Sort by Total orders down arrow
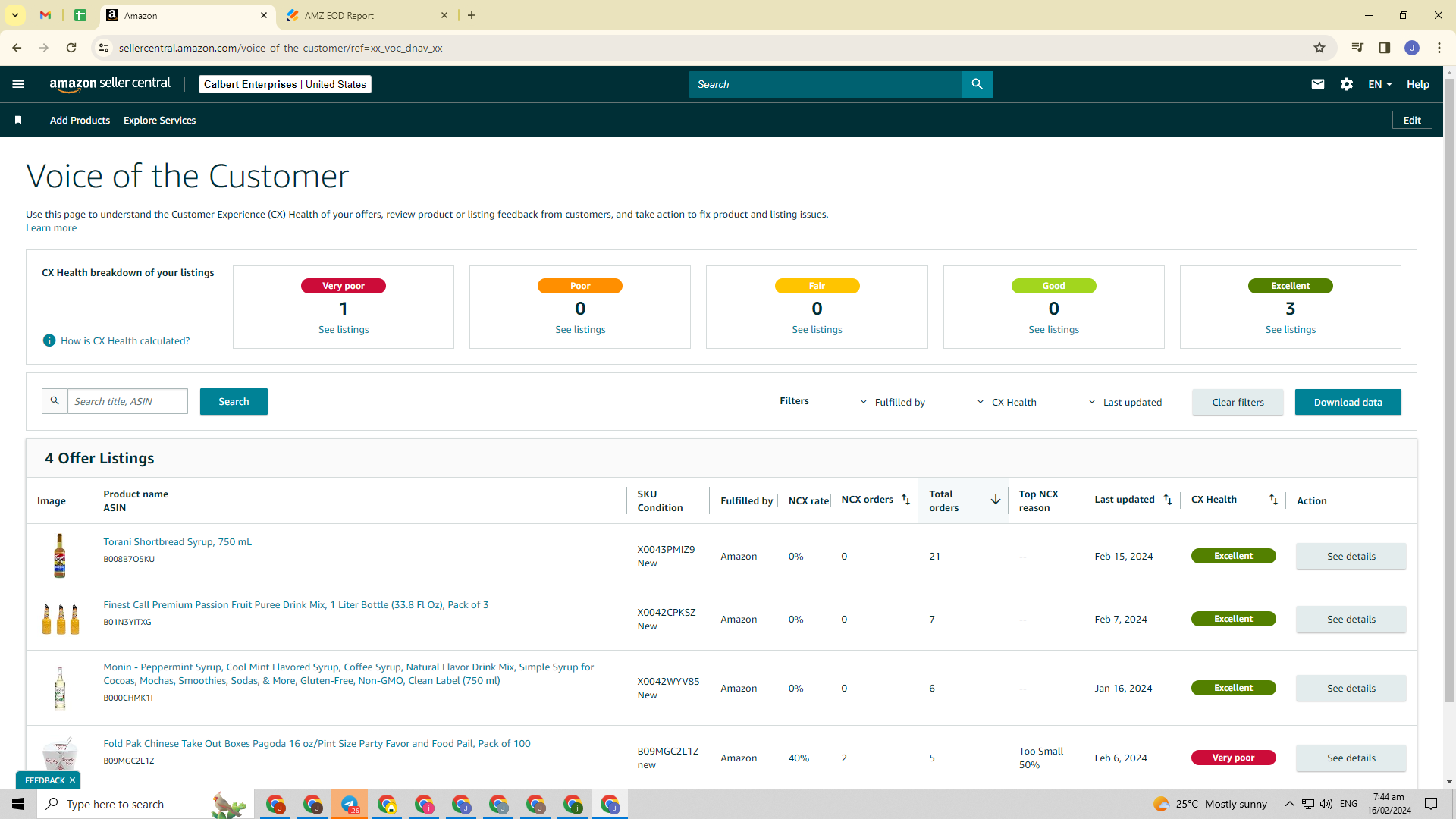This screenshot has width=1456, height=819. 996,500
